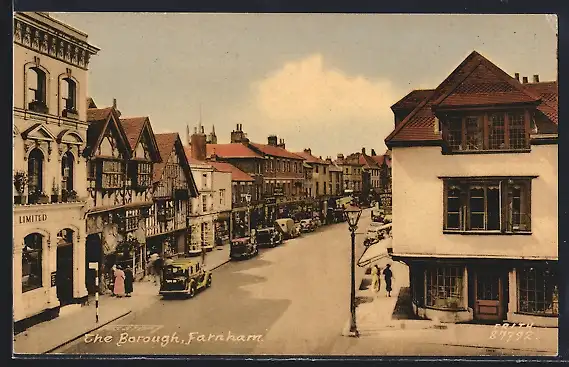Screen dimensions: 569x367
Task: Click the street lamp post in the center
Action: (353, 270)
